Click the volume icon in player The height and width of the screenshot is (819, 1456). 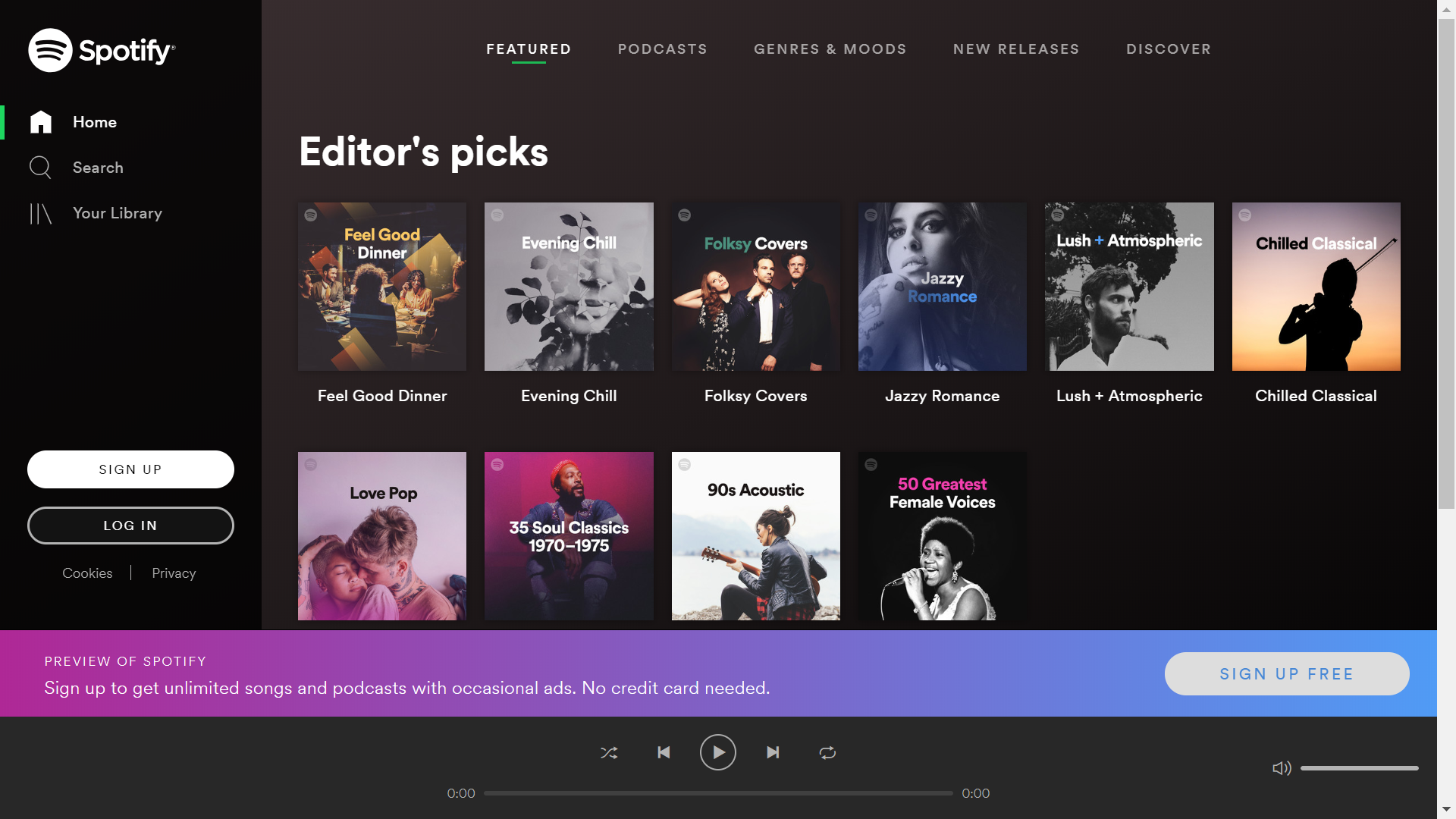(x=1282, y=768)
